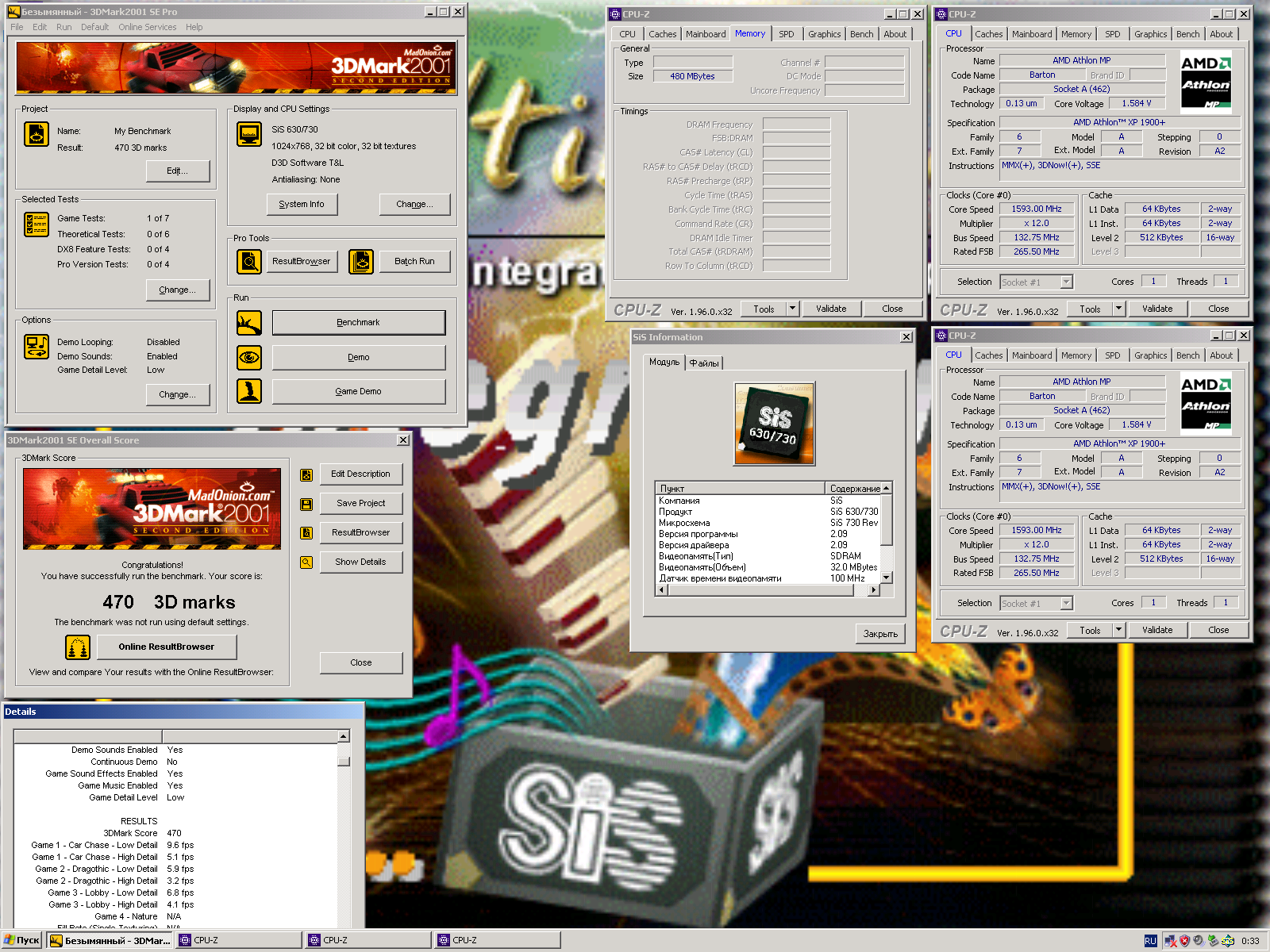Image resolution: width=1270 pixels, height=952 pixels.
Task: Click Change... in Options group
Action: pos(178,395)
